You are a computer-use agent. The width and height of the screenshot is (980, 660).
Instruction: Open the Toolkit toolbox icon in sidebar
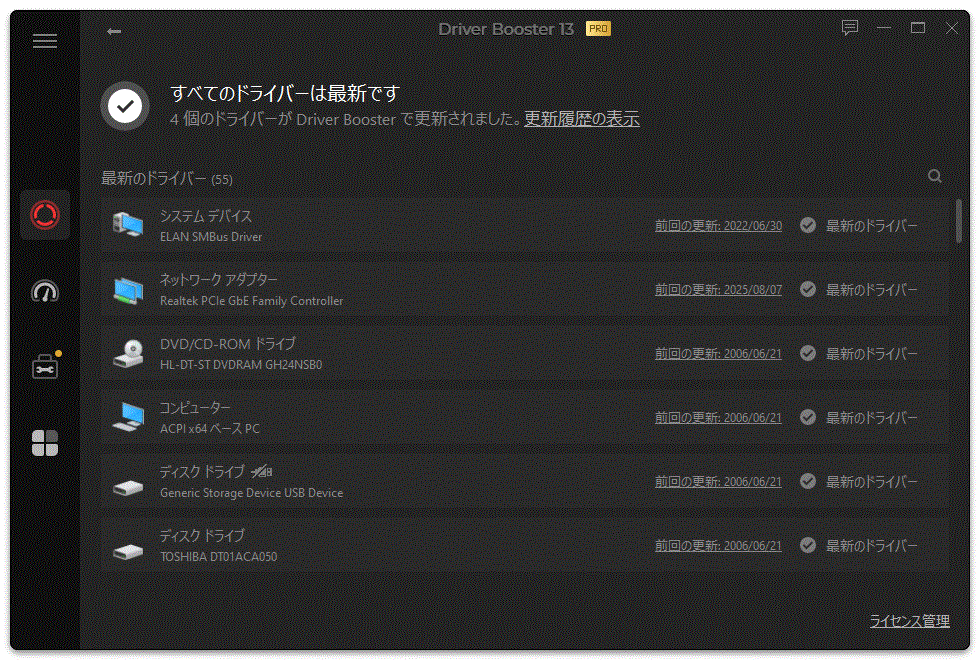[x=44, y=366]
